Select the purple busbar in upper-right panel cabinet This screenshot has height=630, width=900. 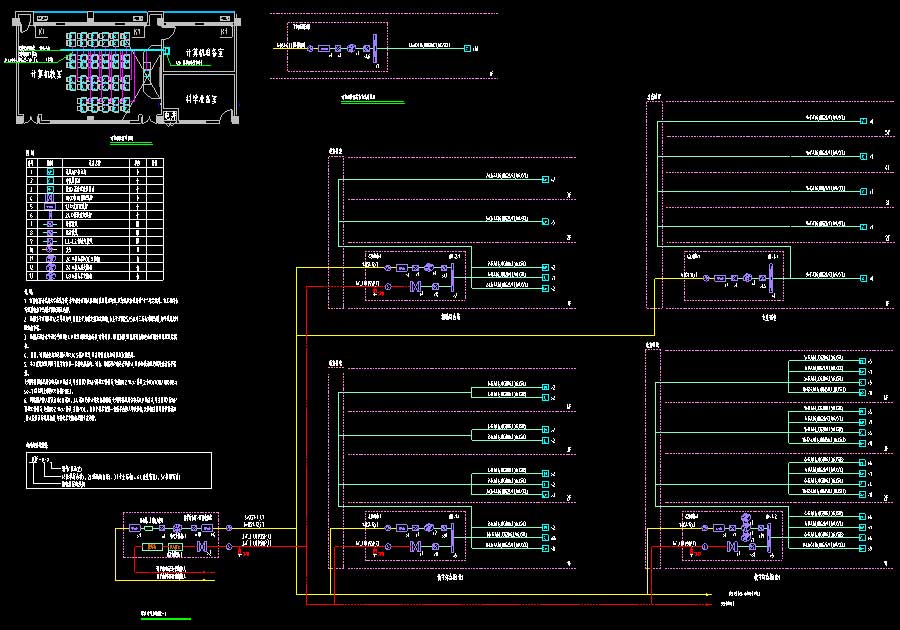tap(771, 277)
